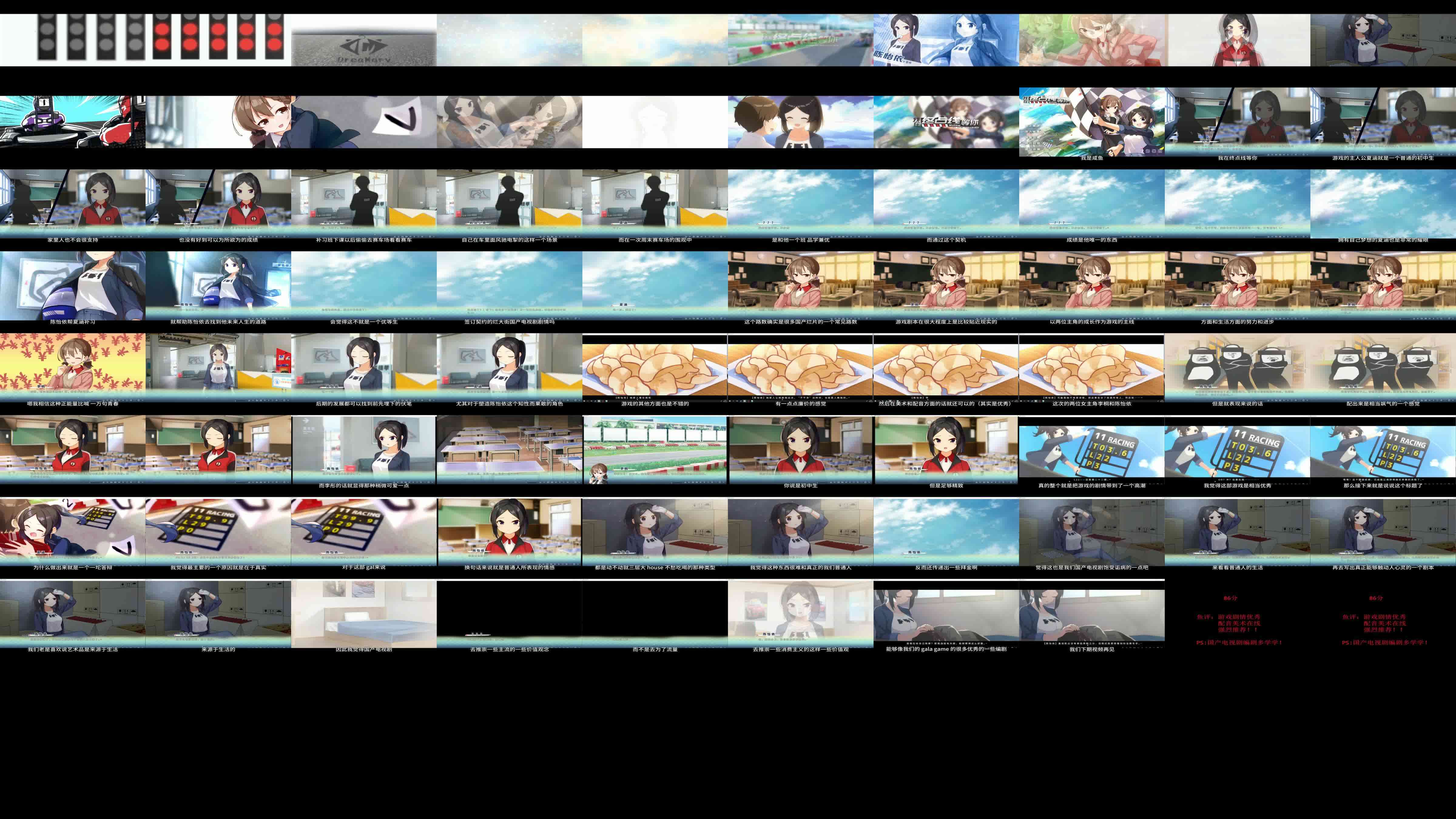Select the frame captioned 为什么做出来就是一个一坨答辩
This screenshot has height=819, width=1456.
tap(72, 532)
